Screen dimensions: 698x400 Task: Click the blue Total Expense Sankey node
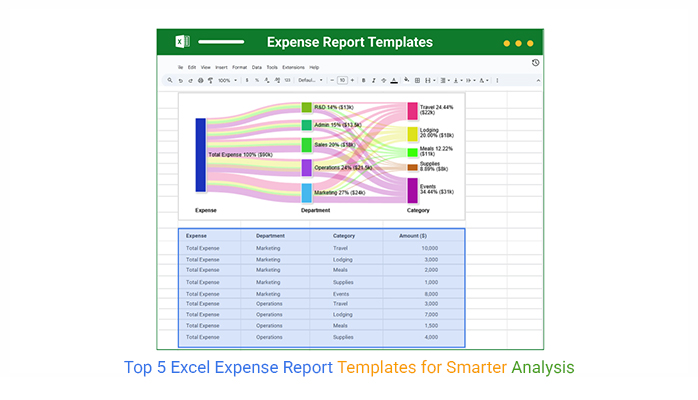pyautogui.click(x=200, y=155)
